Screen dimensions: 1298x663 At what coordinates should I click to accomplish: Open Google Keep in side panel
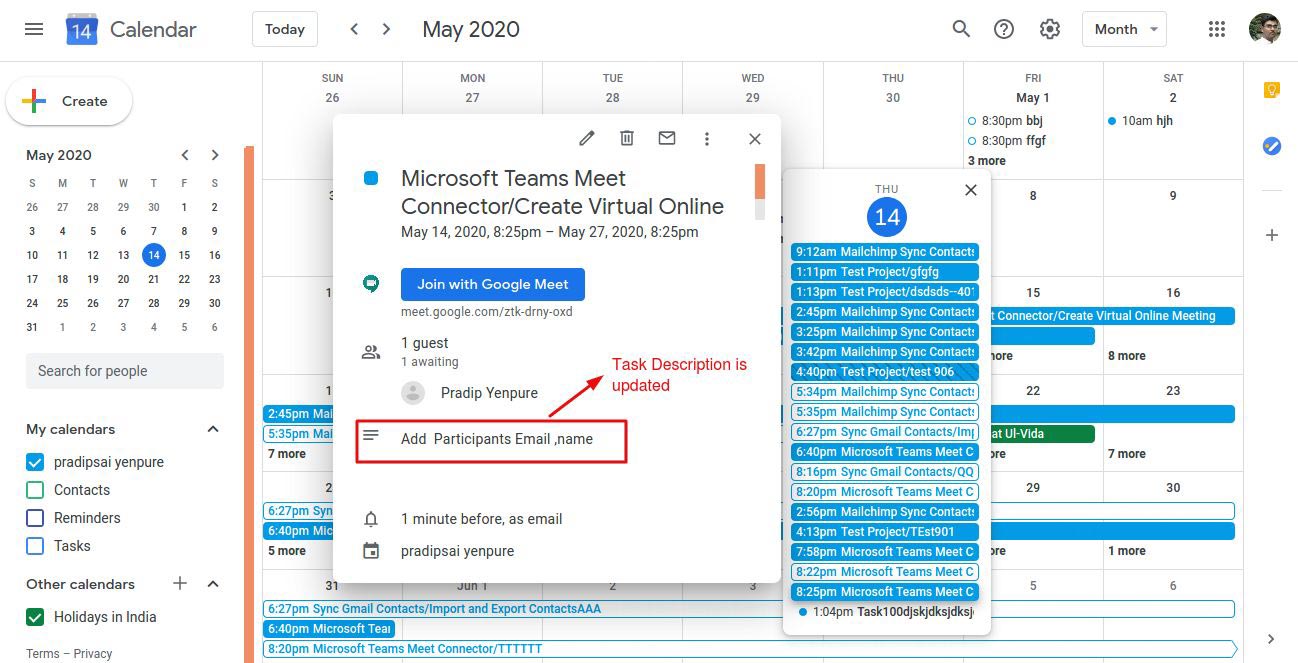pos(1271,91)
